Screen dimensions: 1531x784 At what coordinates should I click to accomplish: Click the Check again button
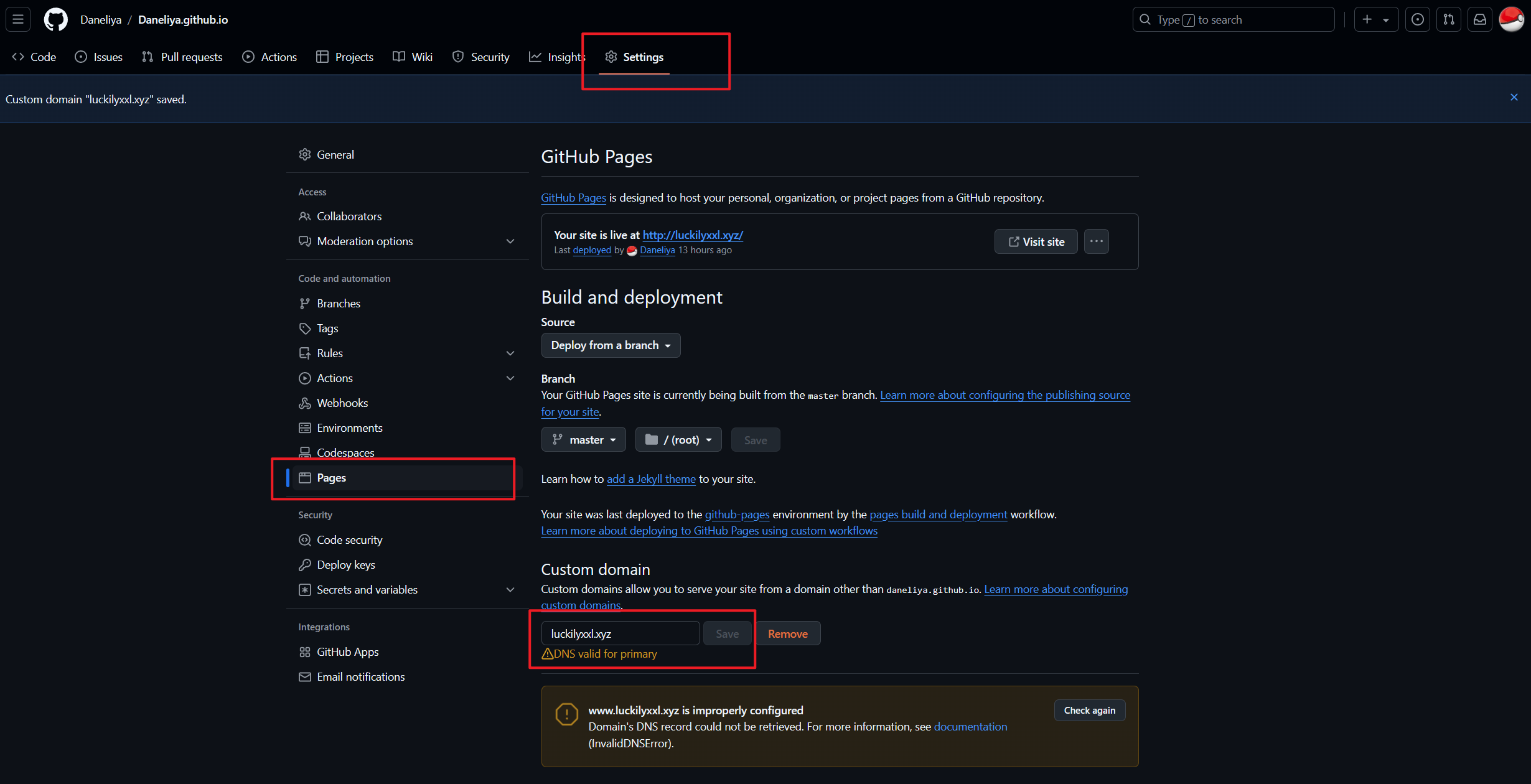1089,710
